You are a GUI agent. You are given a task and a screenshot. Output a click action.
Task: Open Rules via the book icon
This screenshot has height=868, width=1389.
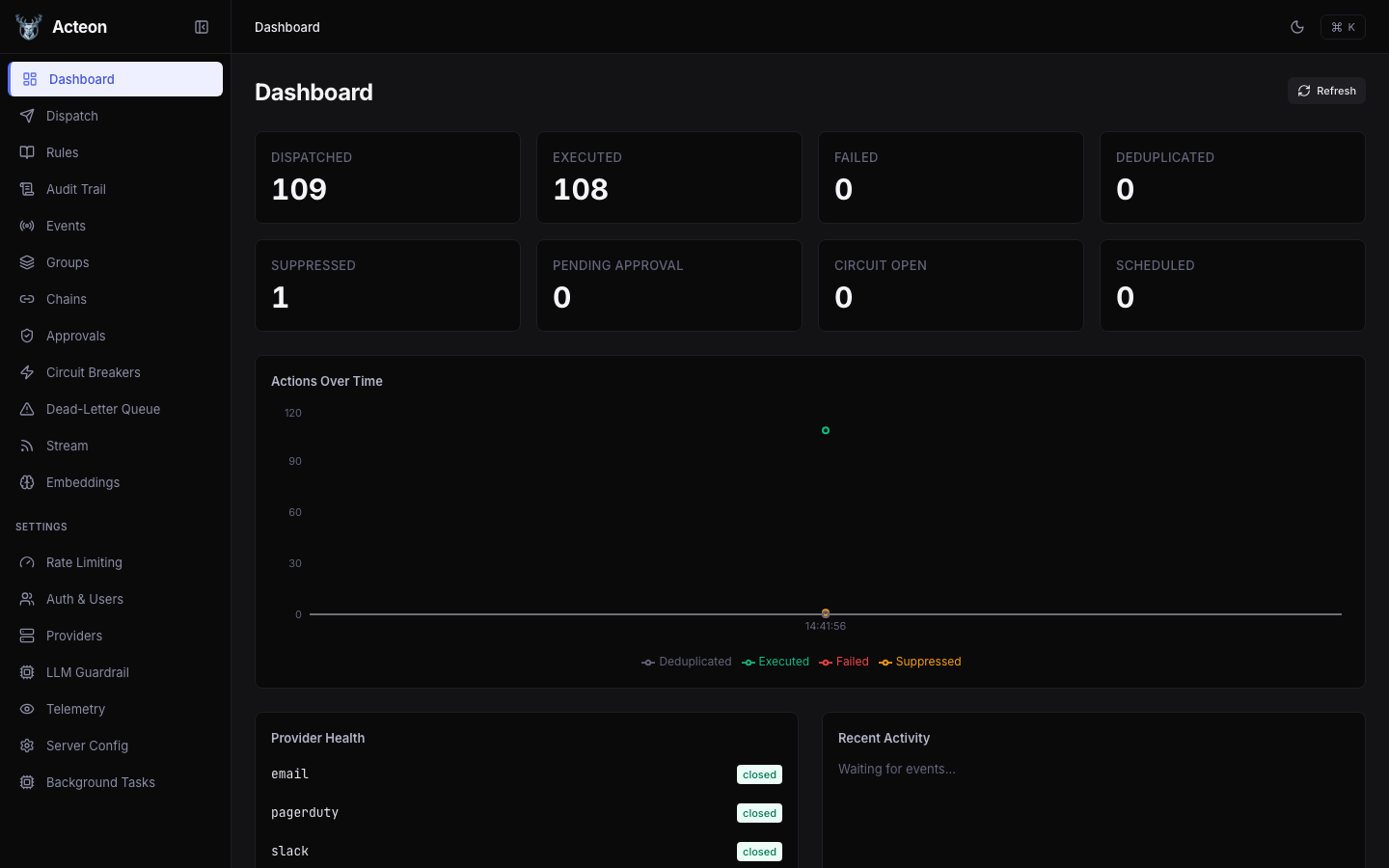(x=27, y=152)
